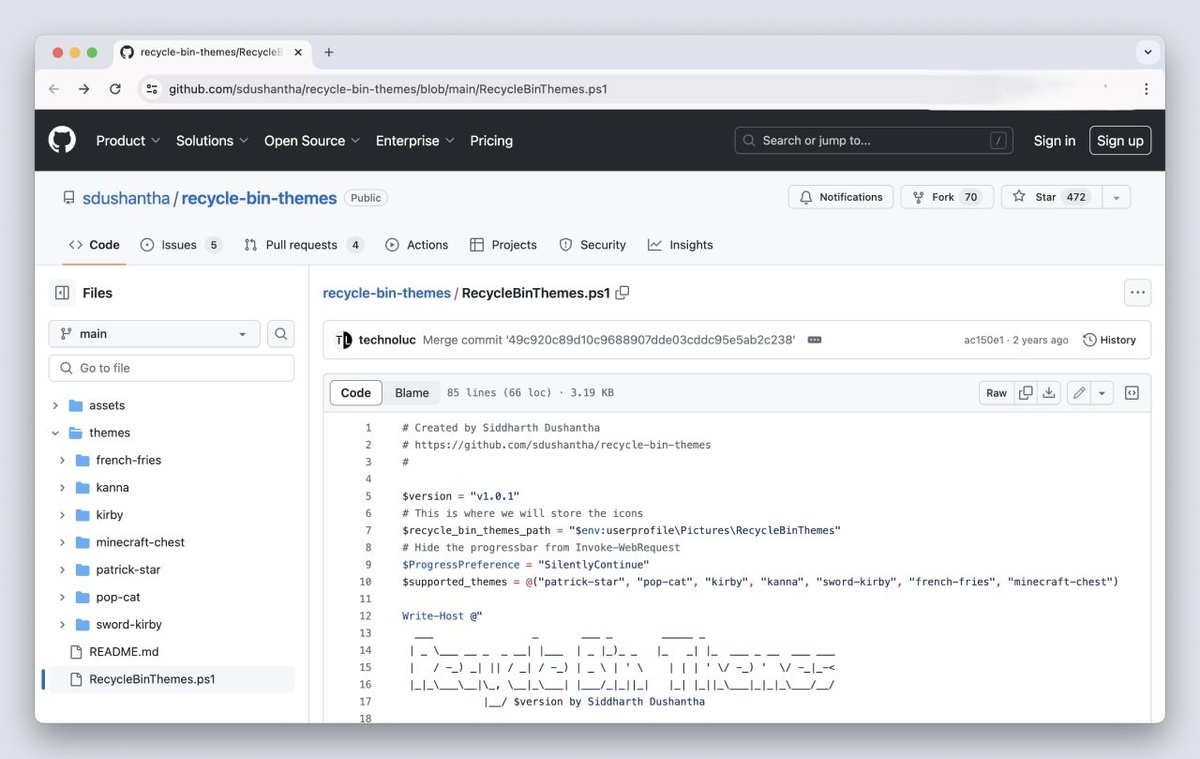Switch to the Blame view

412,393
